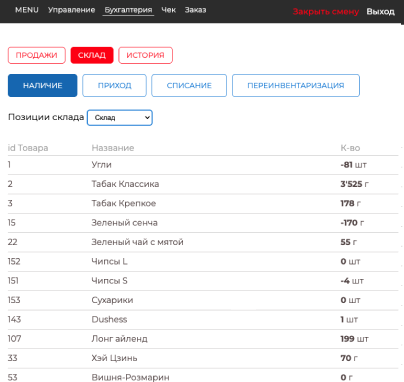
Task: Go to the Чек section
Action: coord(168,10)
